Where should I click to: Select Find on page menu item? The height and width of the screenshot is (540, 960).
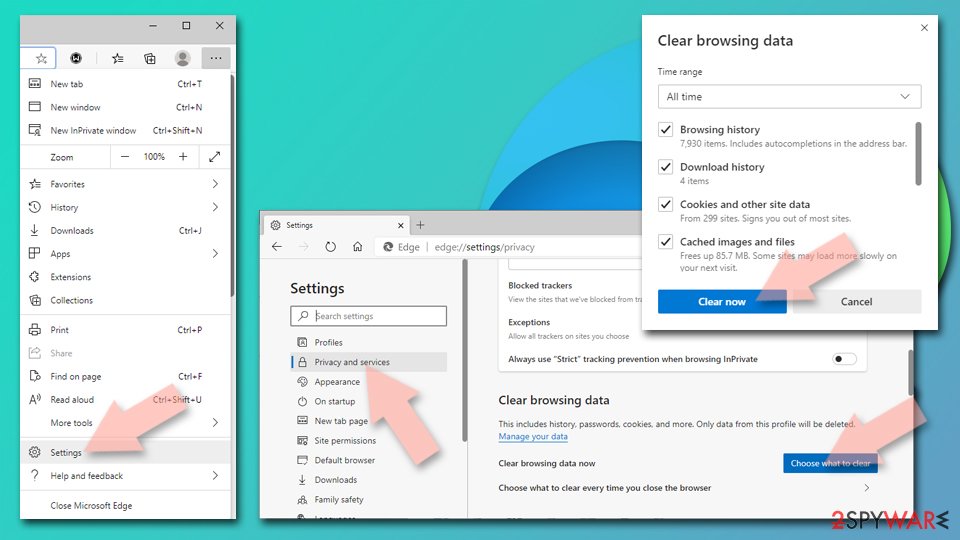pos(126,376)
